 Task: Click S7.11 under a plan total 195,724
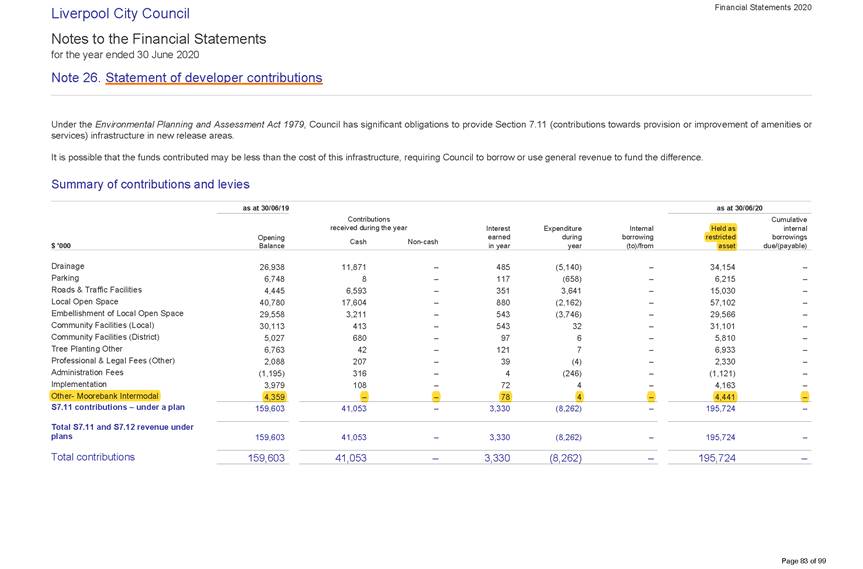pyautogui.click(x=721, y=409)
